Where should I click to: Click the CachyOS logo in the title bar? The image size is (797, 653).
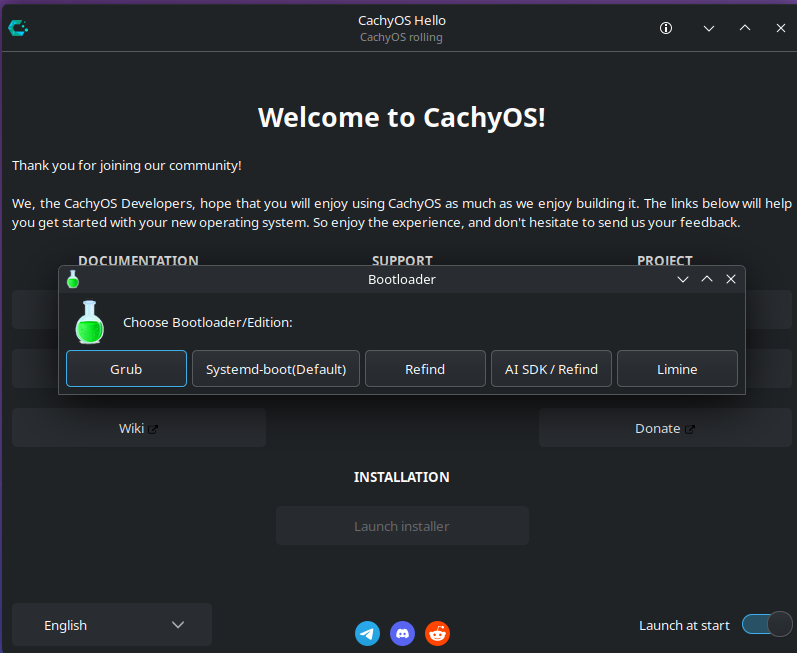pos(17,28)
